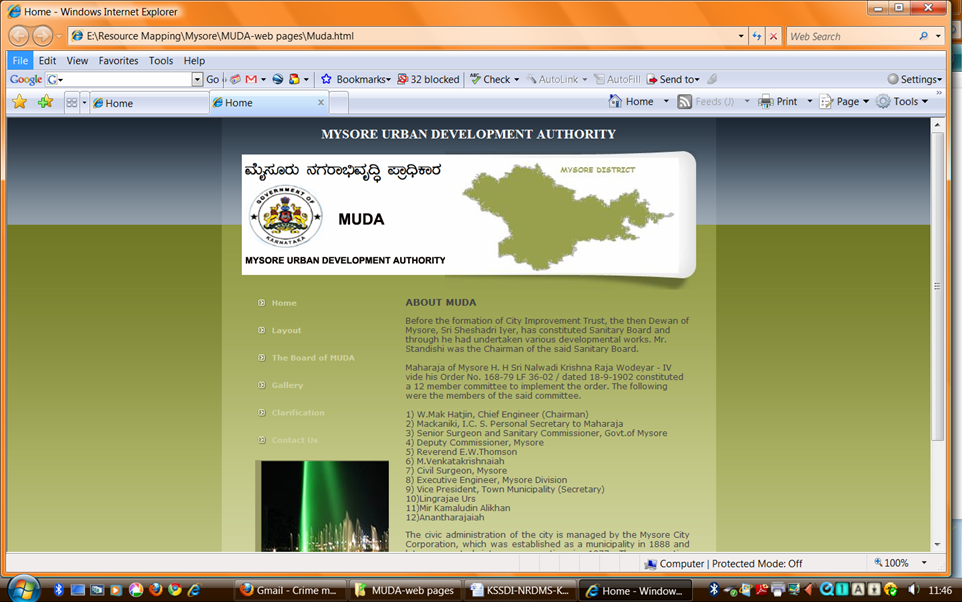Click the Windows Start orb
Screen dimensions: 962x602
pos(23,590)
